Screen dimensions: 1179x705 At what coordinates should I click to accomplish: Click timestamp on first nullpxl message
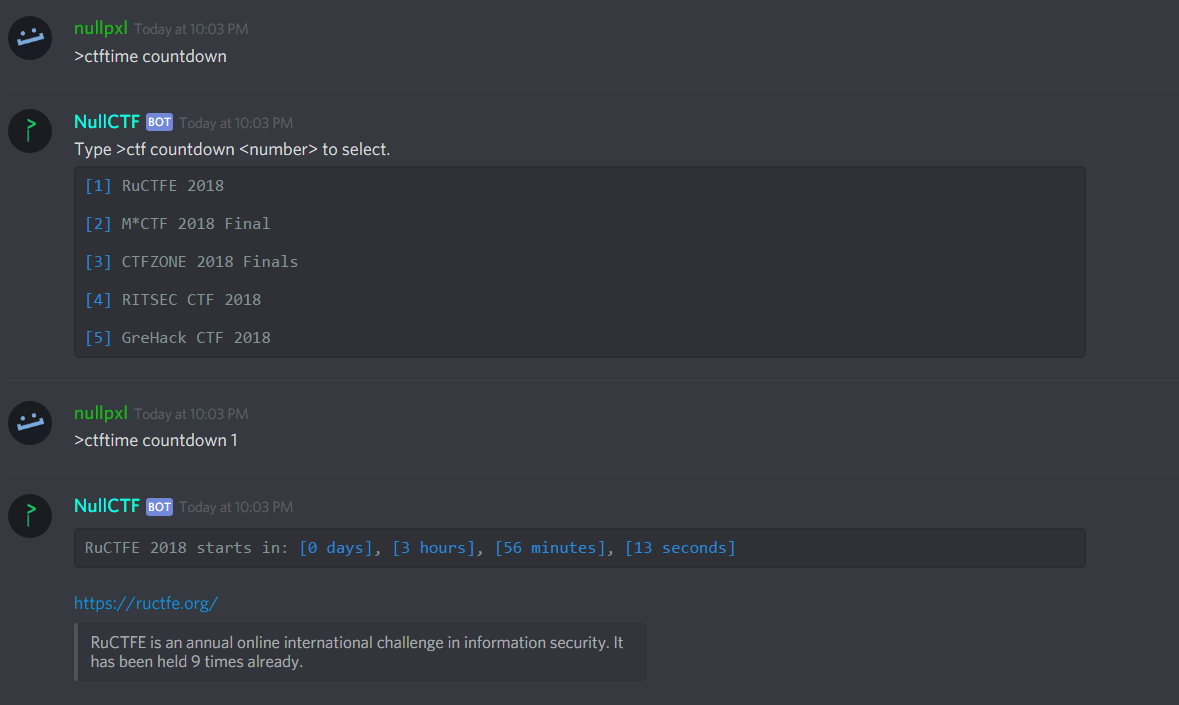click(191, 29)
